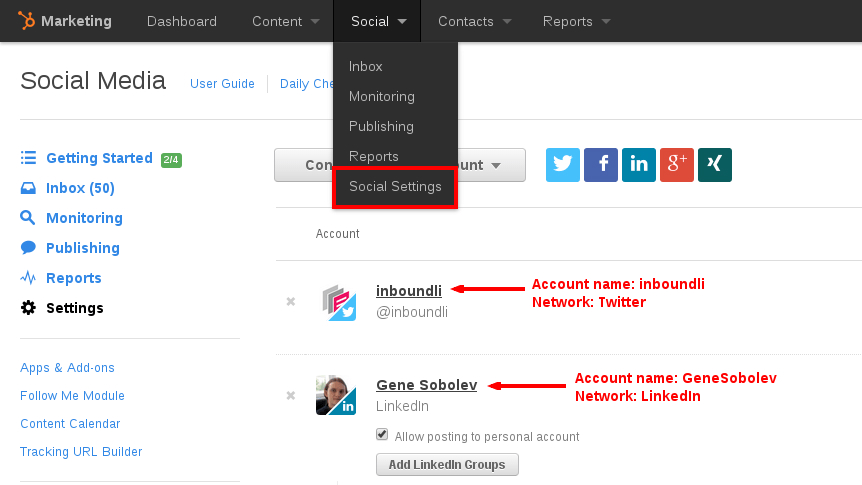Click the Gene Sobolev profile photo
The image size is (862, 485).
point(336,395)
